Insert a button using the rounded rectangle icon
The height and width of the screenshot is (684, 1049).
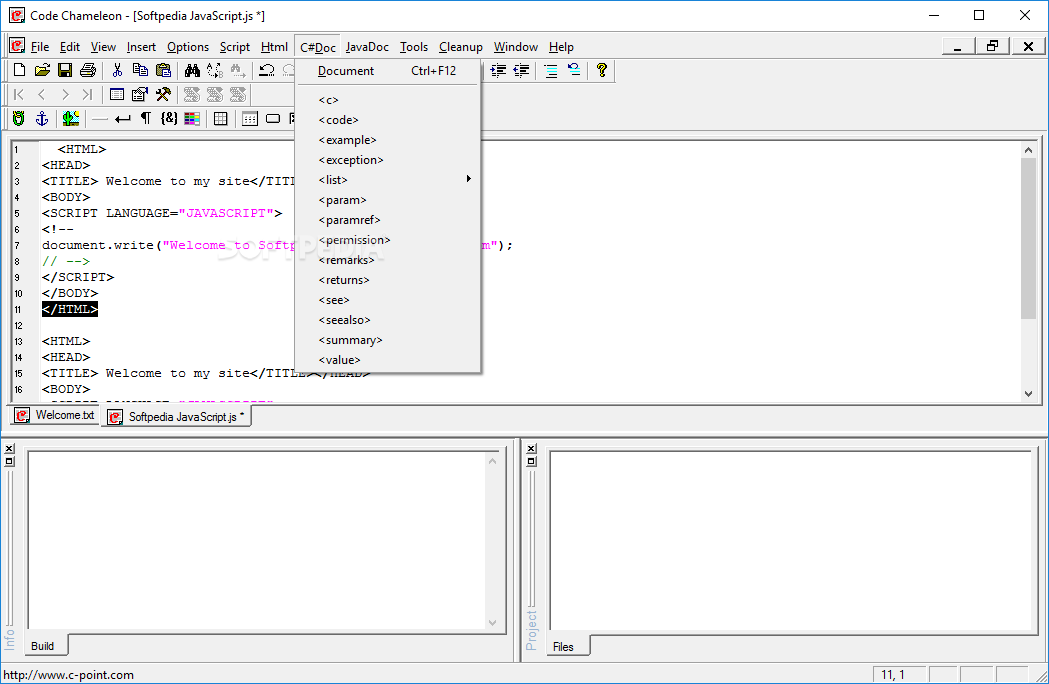click(x=273, y=118)
